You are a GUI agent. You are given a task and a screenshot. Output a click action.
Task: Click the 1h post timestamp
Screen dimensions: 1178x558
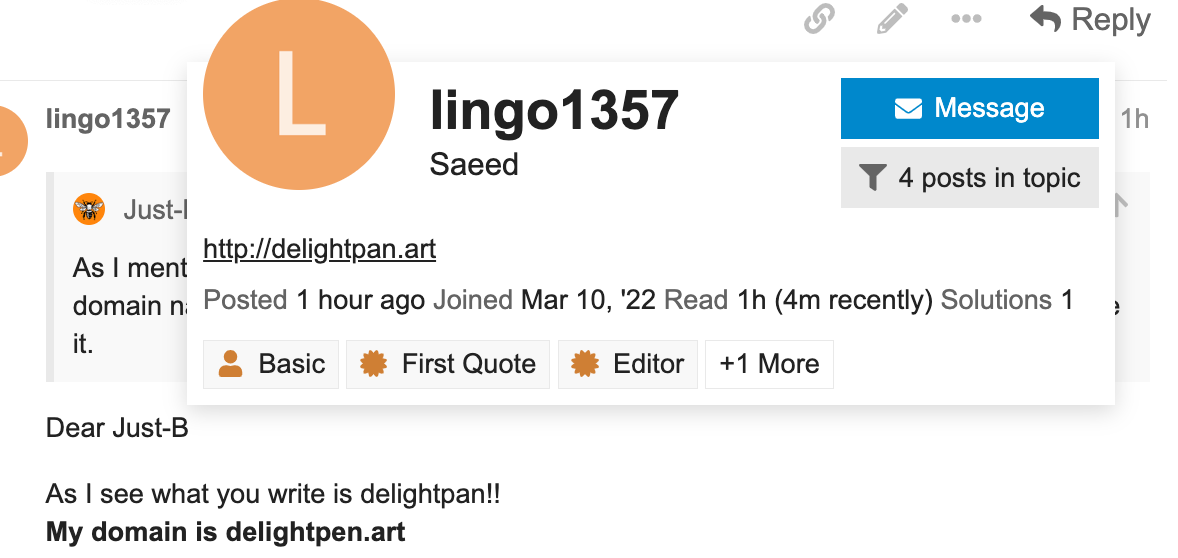pos(1134,119)
